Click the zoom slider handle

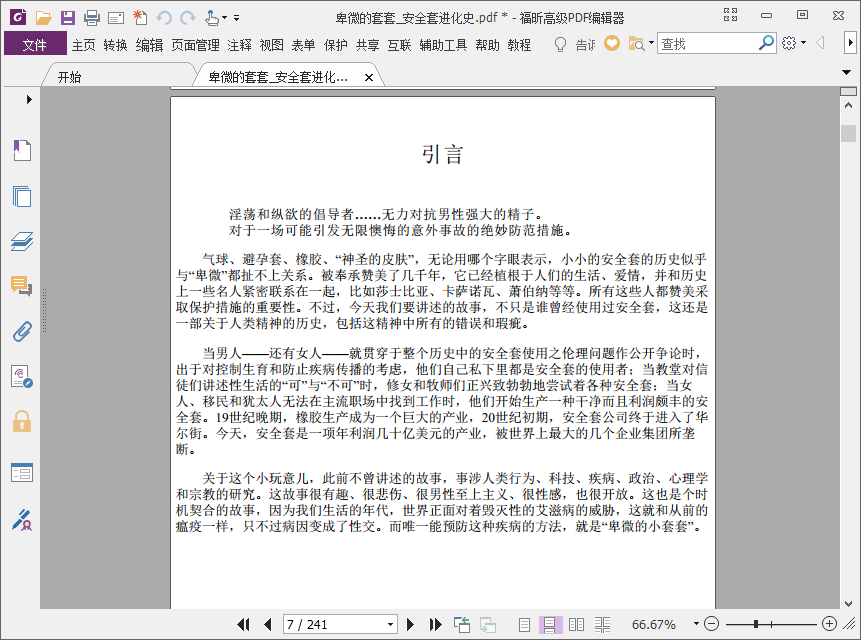coord(756,624)
